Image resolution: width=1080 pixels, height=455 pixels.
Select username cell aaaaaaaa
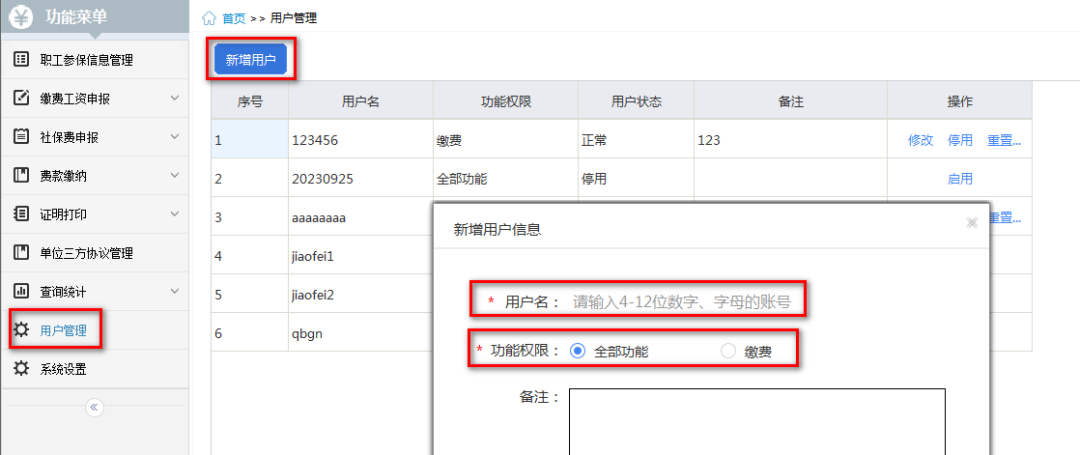pyautogui.click(x=361, y=218)
